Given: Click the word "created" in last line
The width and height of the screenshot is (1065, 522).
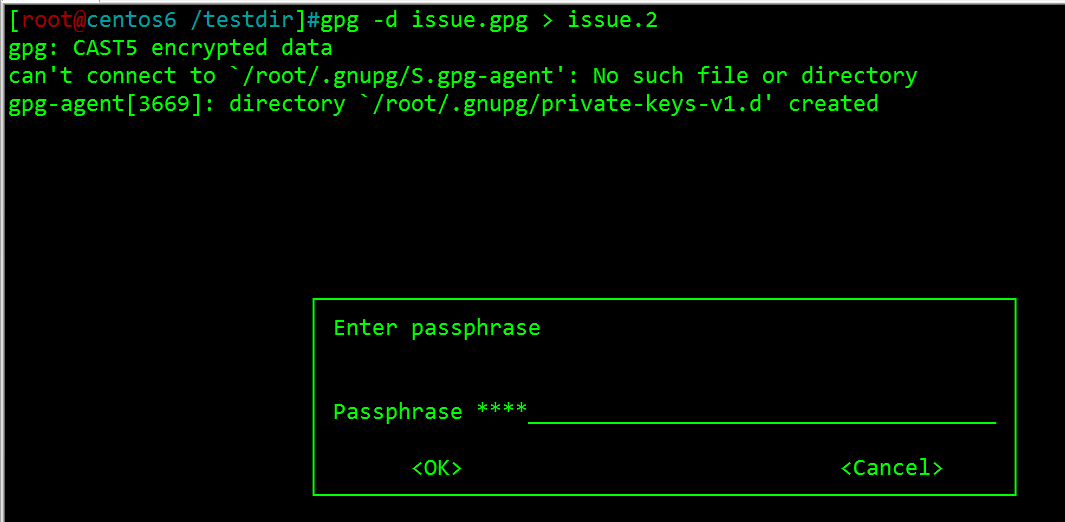Looking at the screenshot, I should click(833, 104).
